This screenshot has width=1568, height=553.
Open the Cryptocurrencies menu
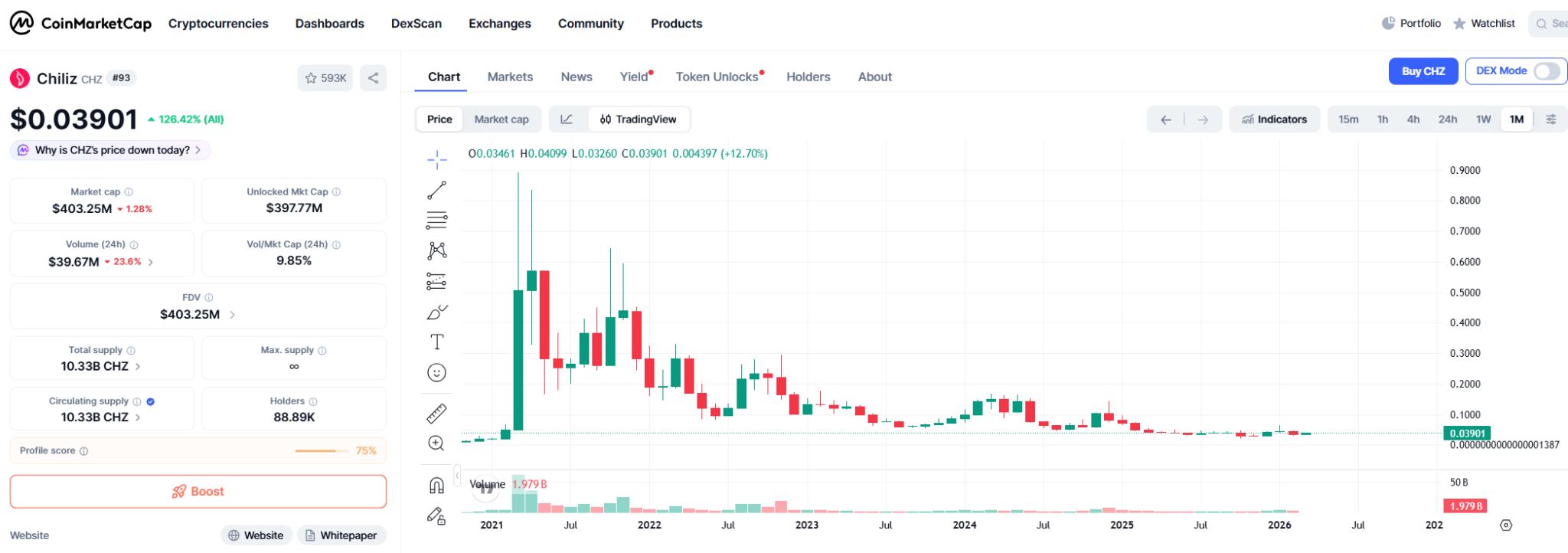click(218, 24)
